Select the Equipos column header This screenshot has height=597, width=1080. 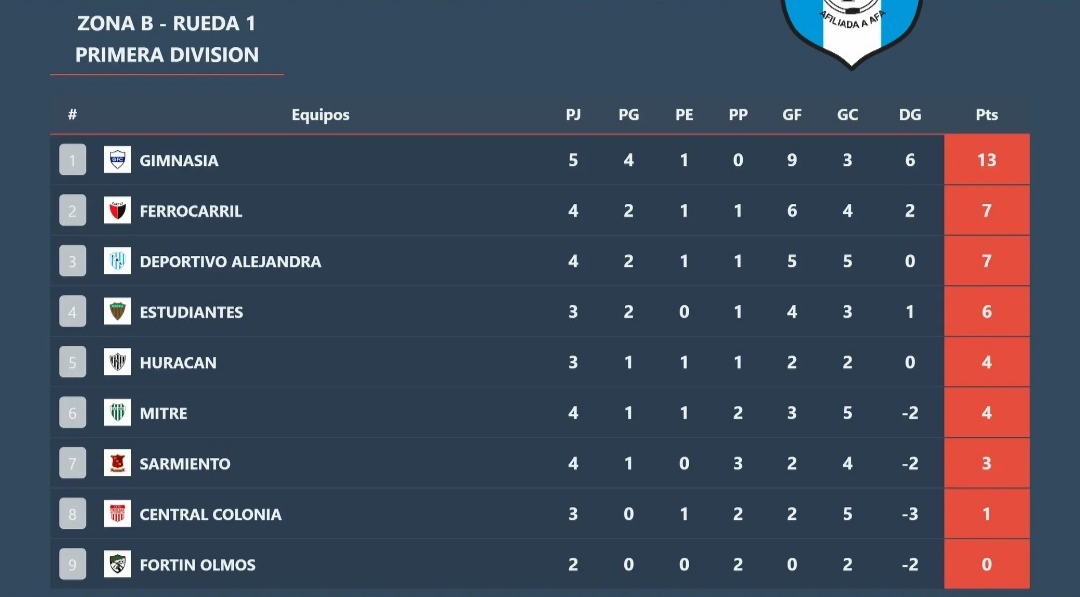tap(320, 115)
